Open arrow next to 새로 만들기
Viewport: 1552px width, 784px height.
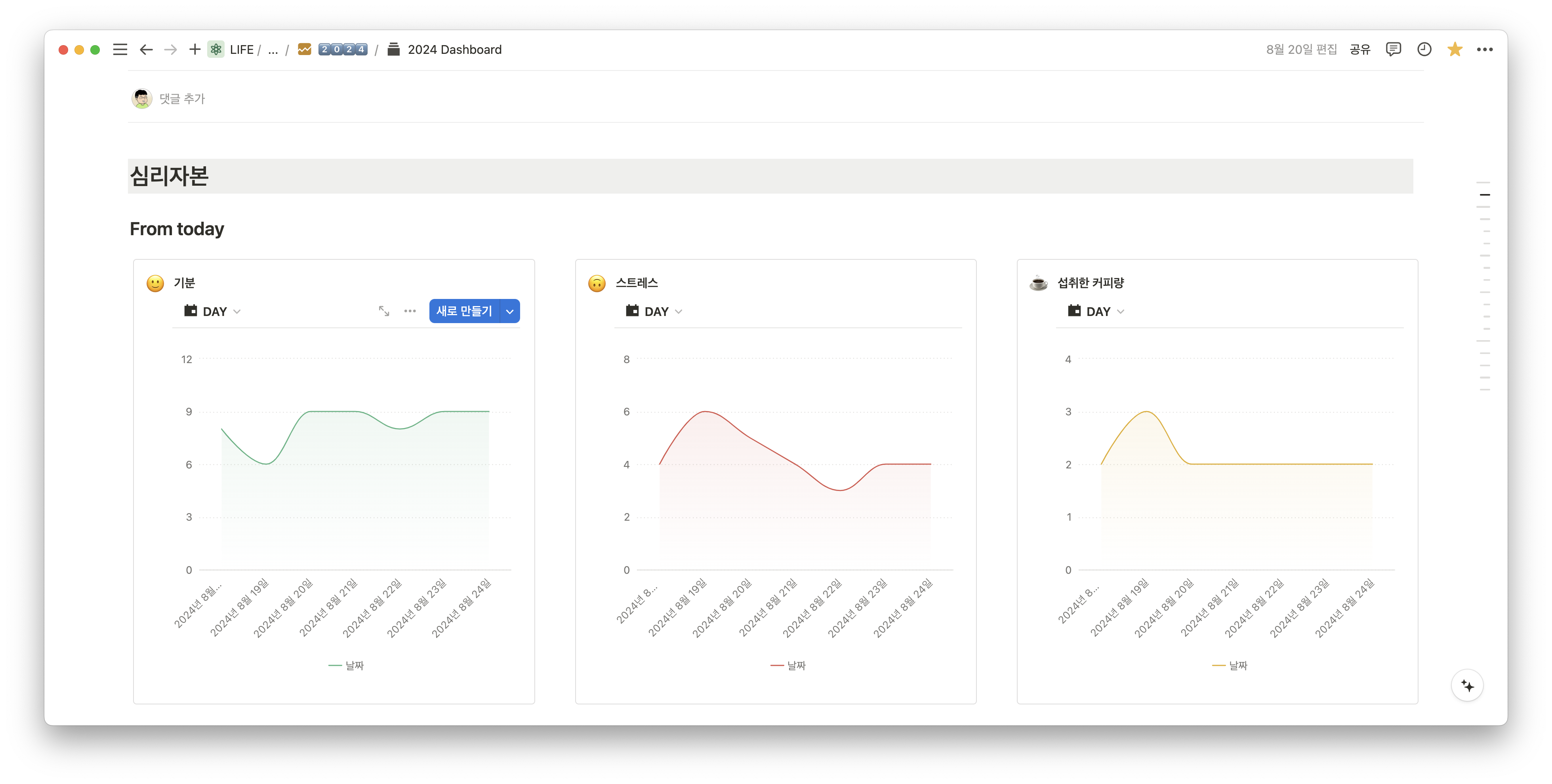click(x=510, y=311)
